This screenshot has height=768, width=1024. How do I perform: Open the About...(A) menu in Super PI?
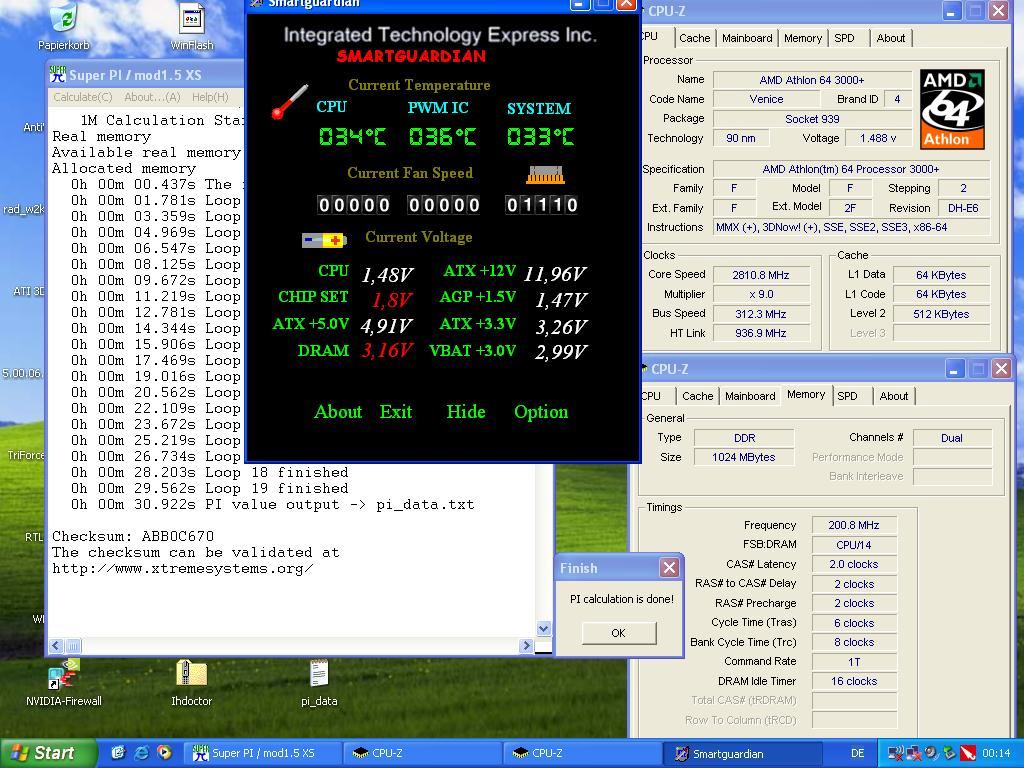152,97
